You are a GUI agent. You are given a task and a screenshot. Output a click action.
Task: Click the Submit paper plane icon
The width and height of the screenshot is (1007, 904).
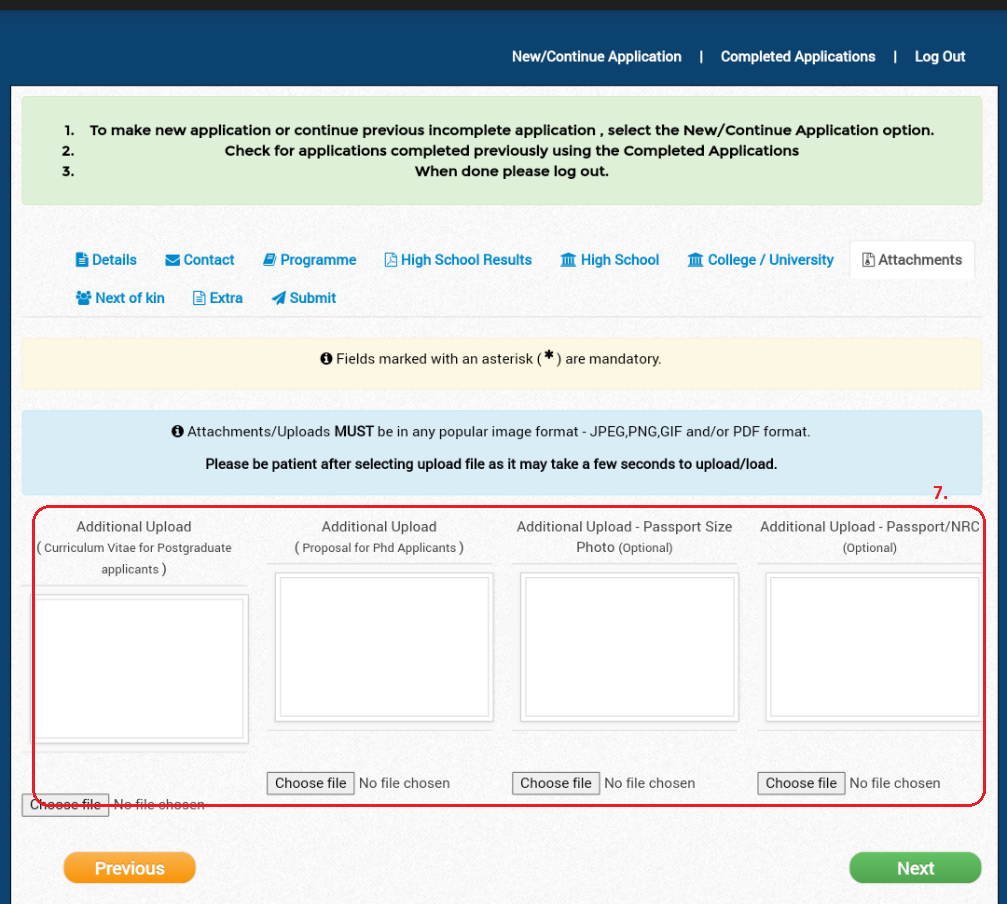pos(279,298)
